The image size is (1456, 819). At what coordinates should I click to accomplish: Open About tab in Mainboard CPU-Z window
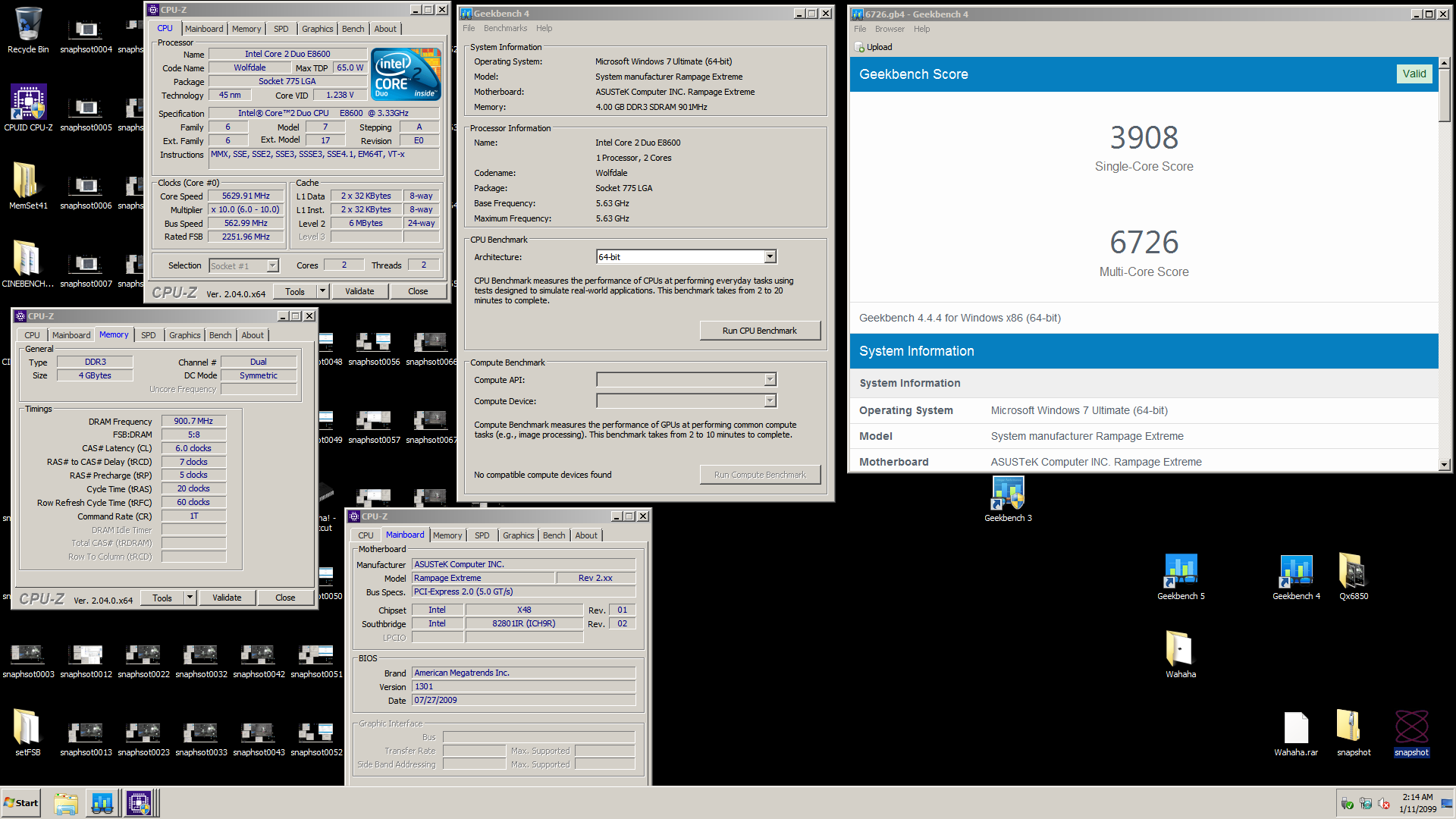586,535
